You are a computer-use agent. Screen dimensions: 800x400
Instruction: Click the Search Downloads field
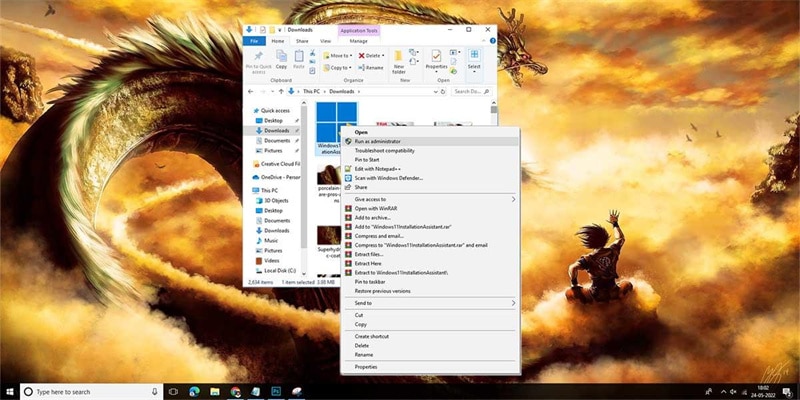(x=472, y=91)
